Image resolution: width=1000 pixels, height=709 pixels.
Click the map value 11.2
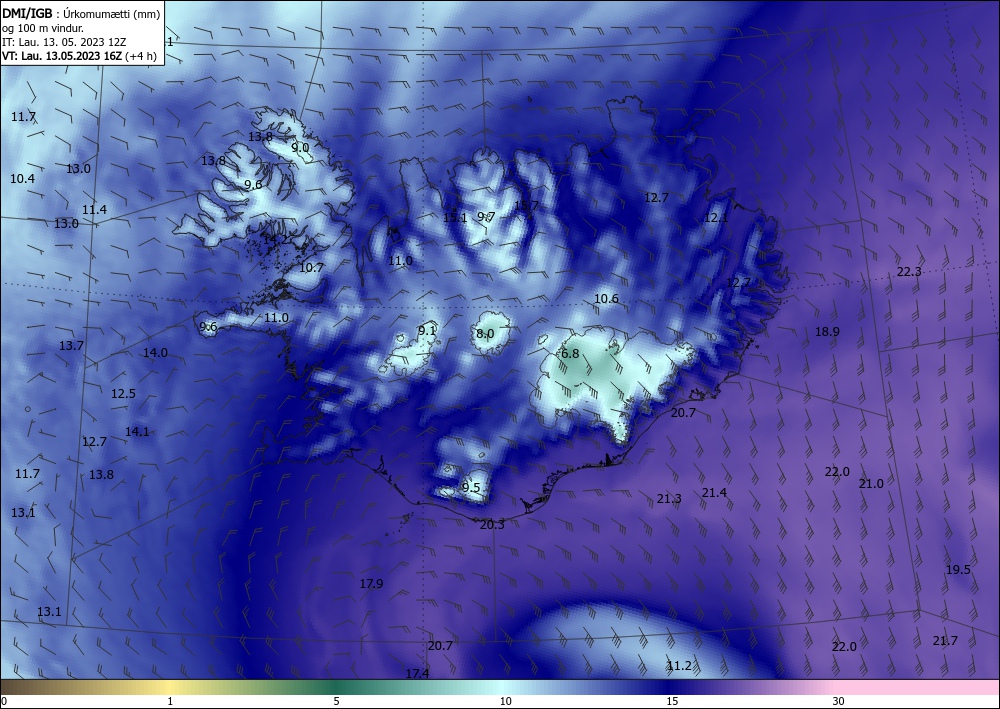679,666
